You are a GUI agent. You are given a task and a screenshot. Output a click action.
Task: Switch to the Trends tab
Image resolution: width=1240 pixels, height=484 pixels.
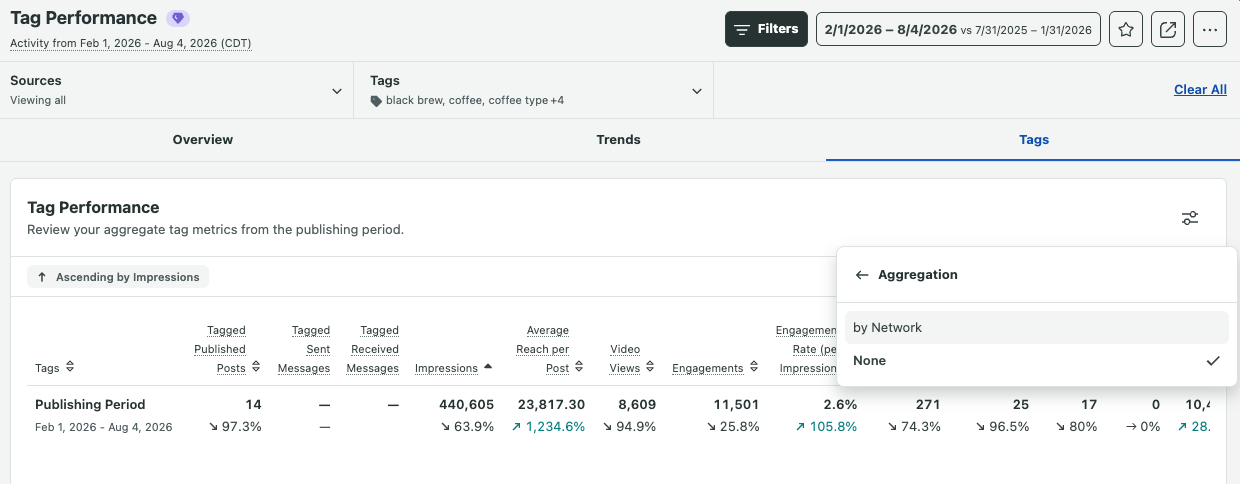(619, 140)
